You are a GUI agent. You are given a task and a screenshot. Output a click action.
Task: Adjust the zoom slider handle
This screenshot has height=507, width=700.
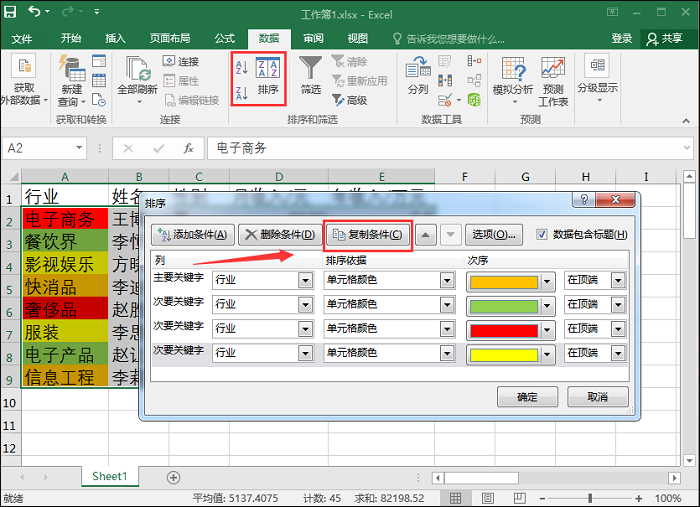590,498
